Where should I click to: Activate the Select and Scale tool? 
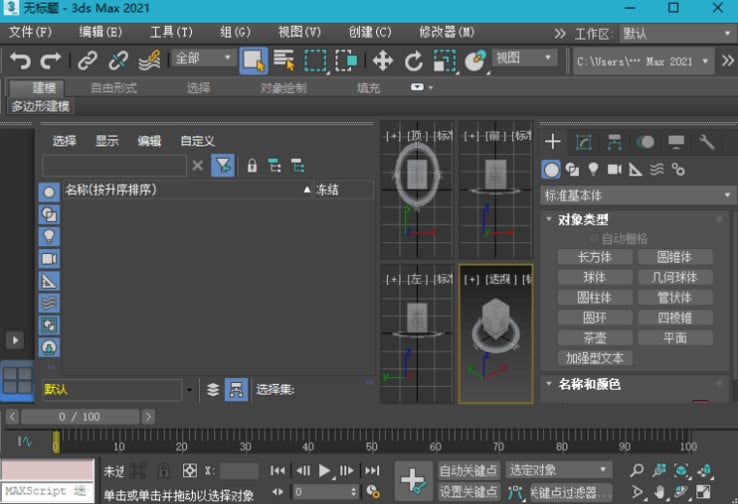click(x=444, y=61)
